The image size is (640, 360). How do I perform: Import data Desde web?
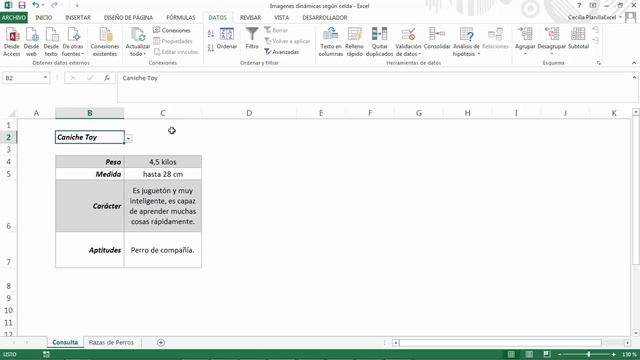pos(31,42)
